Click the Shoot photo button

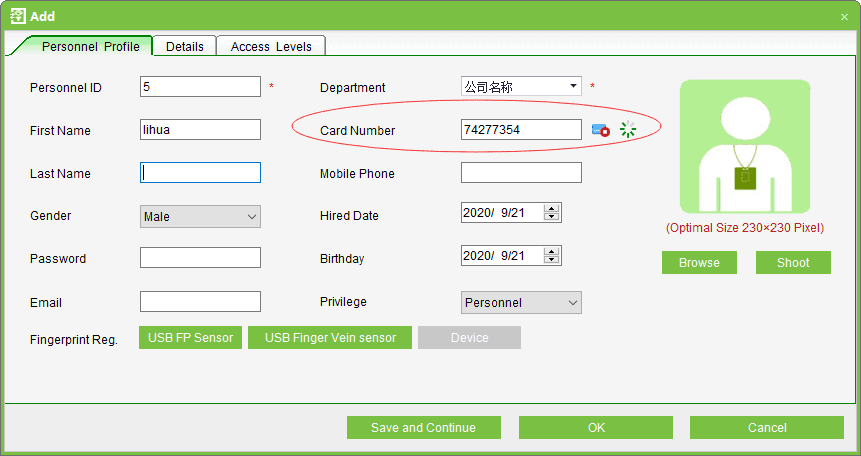(x=793, y=262)
